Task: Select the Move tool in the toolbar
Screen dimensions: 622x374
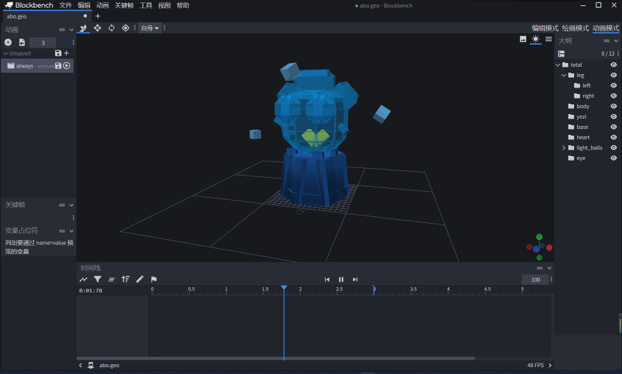Action: (97, 28)
